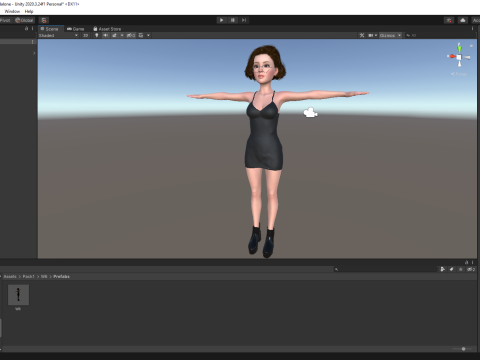
Task: Click the center cube of orientation gizmo
Action: (459, 57)
